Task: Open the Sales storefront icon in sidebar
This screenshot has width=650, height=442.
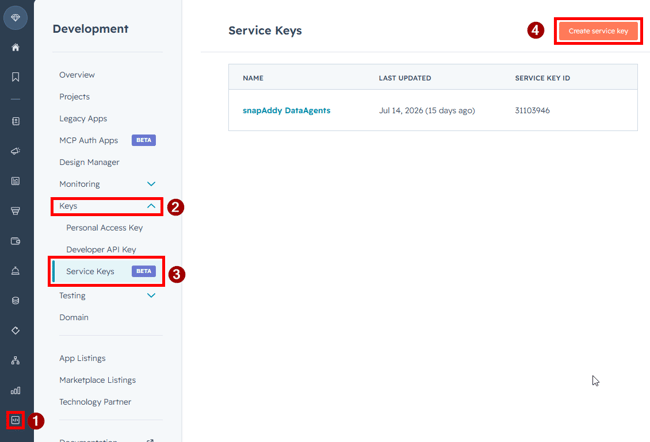Action: coord(15,211)
